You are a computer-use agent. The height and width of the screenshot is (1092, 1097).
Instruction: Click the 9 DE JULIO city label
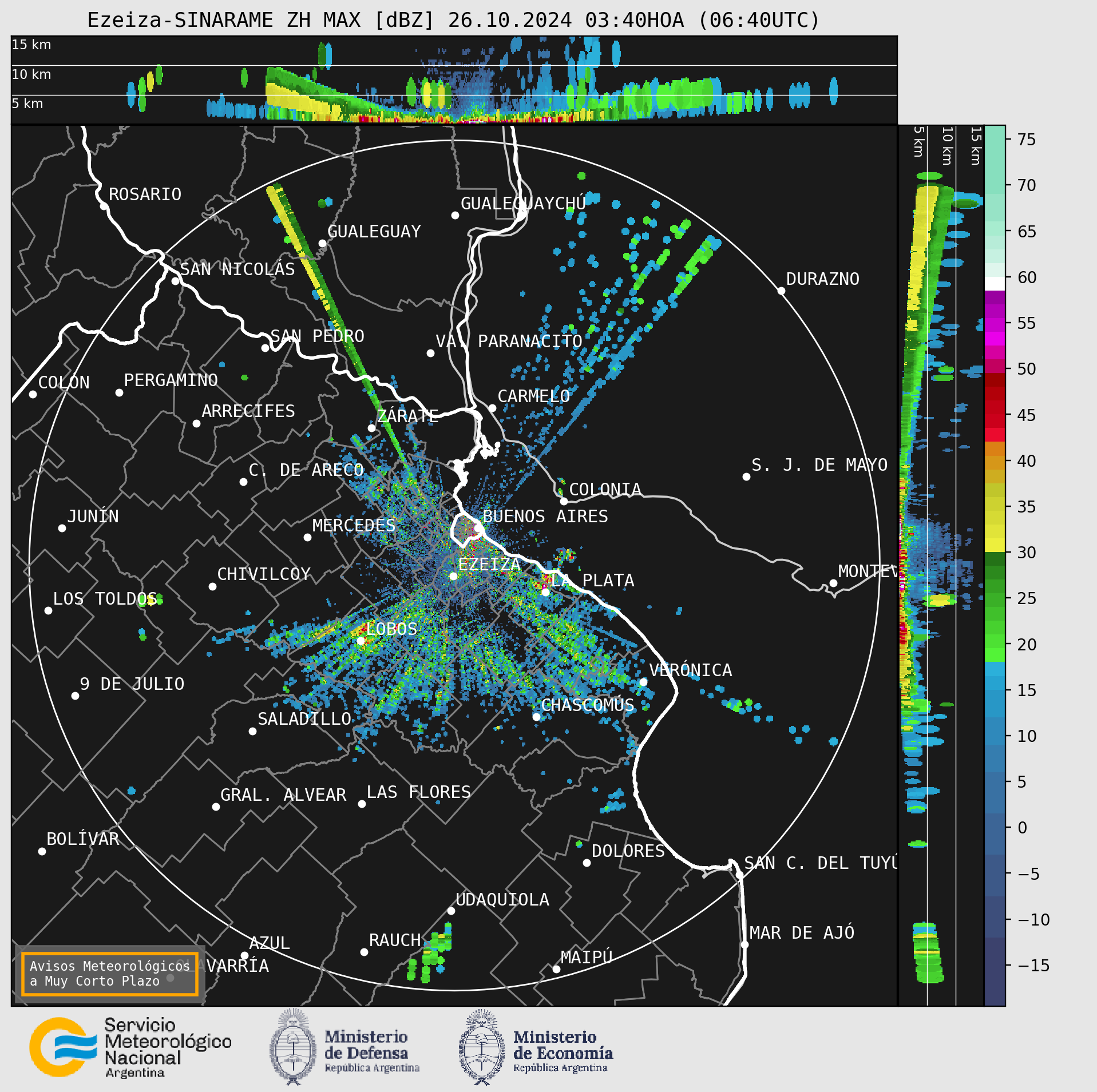(132, 684)
